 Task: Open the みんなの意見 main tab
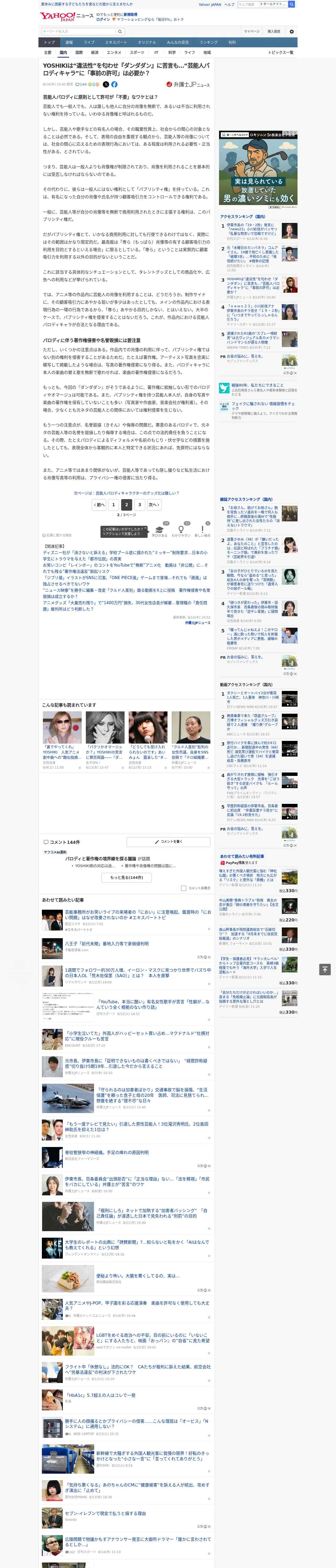(x=178, y=43)
